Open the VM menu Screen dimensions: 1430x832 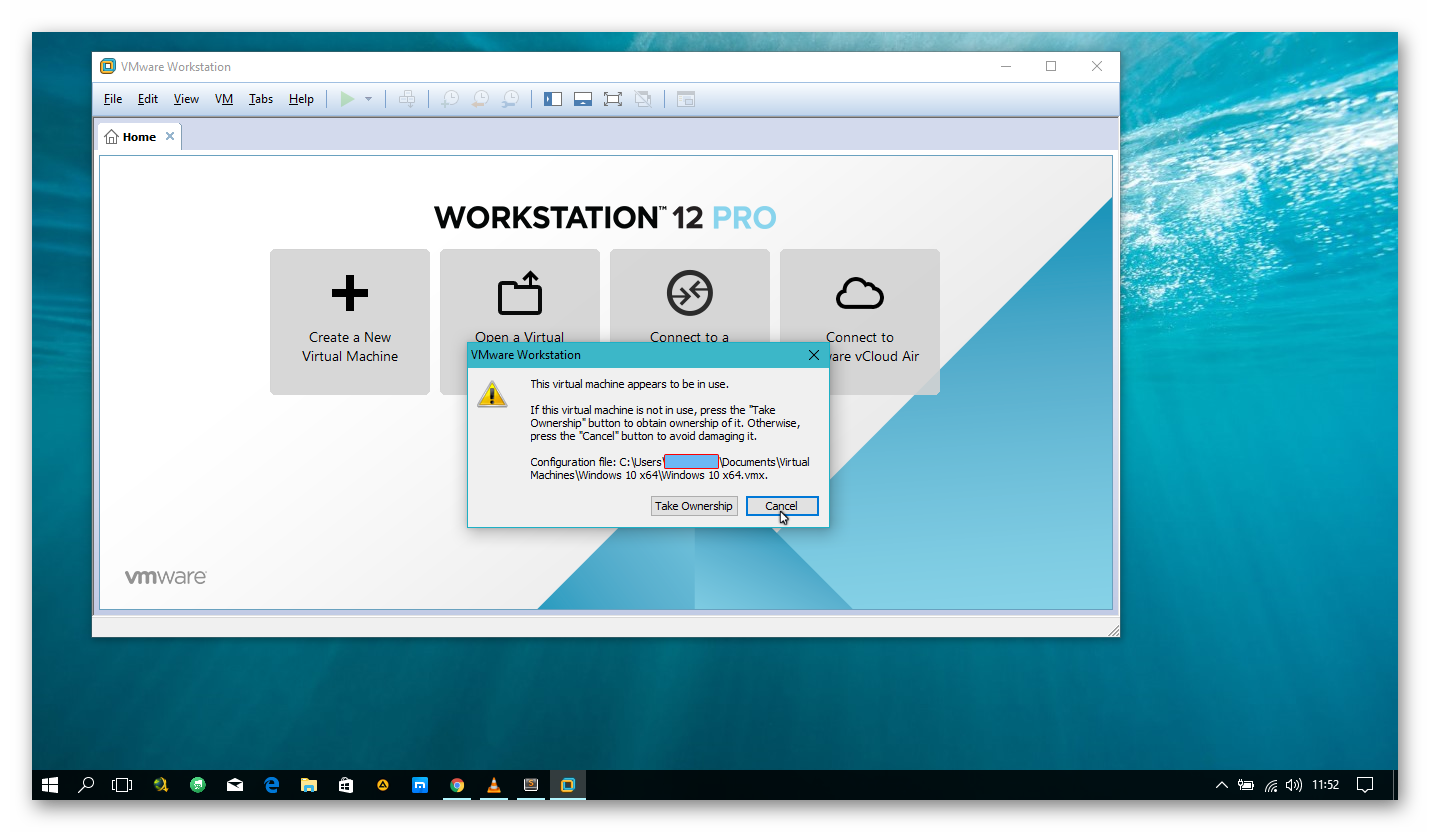click(x=224, y=99)
